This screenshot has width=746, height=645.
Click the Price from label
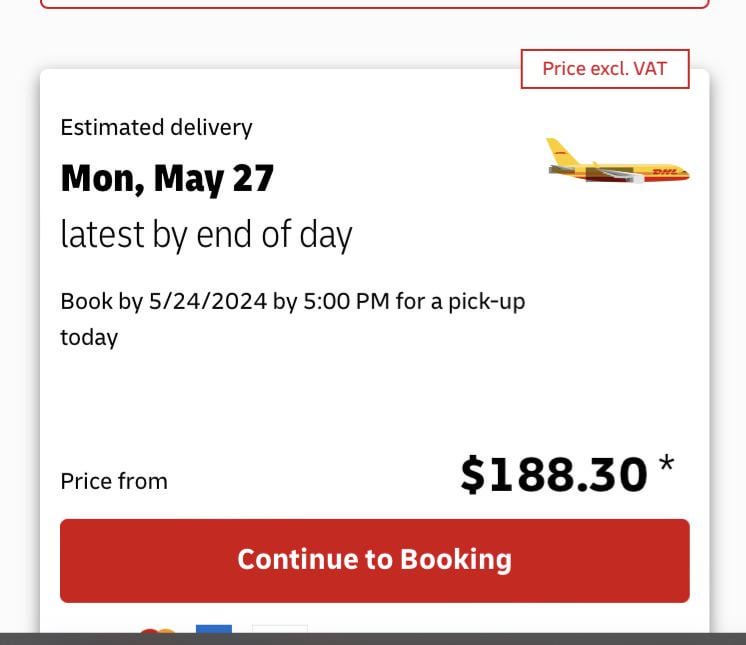pos(114,481)
